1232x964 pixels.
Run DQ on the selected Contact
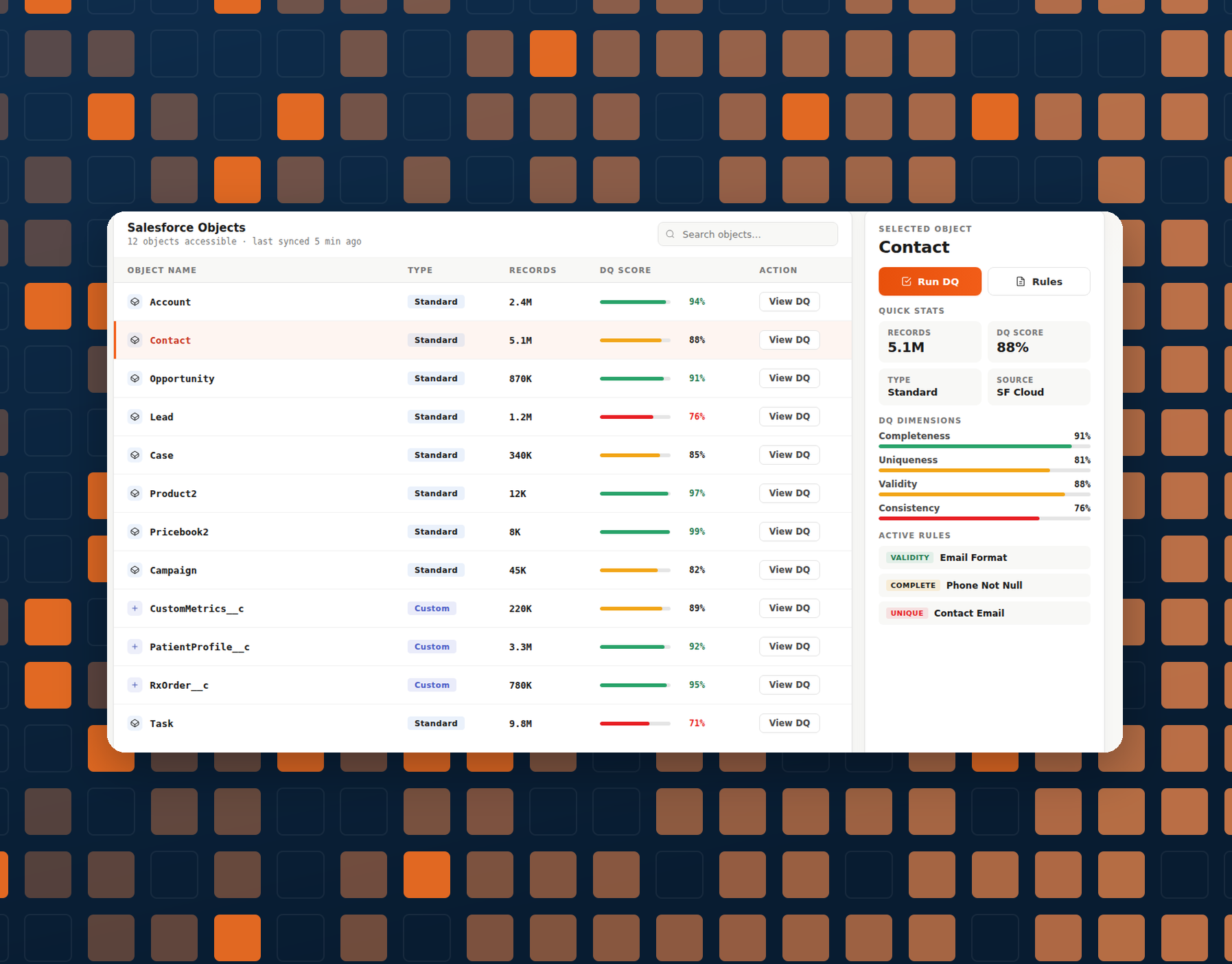930,282
